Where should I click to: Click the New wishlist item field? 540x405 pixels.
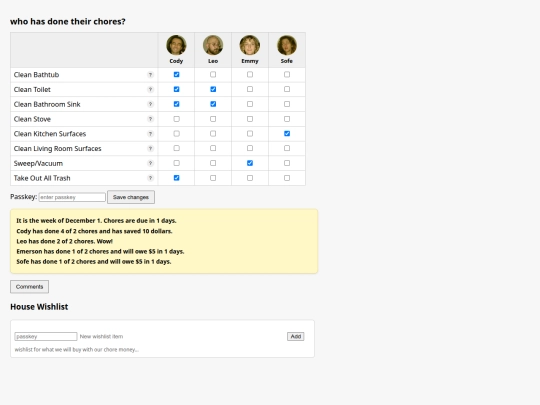pyautogui.click(x=182, y=336)
